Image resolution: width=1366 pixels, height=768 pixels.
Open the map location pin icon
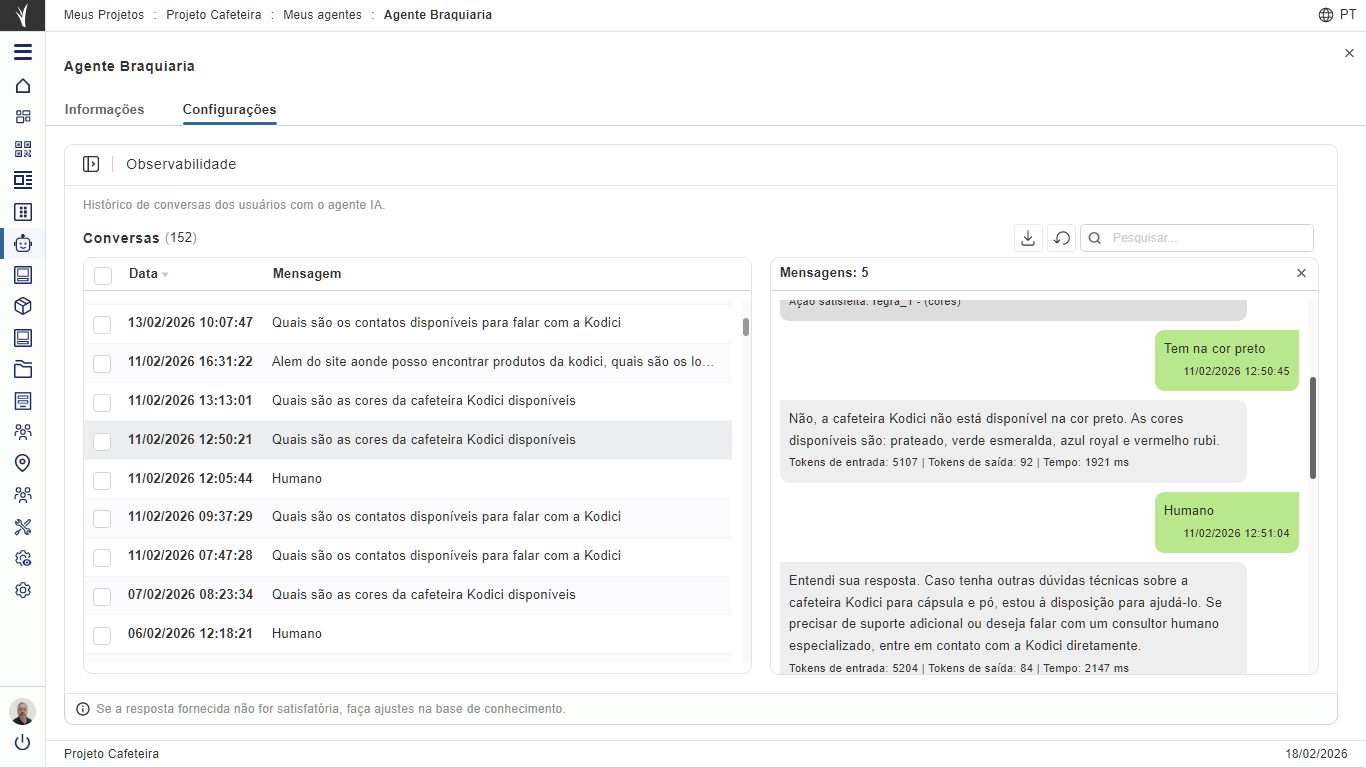(23, 463)
